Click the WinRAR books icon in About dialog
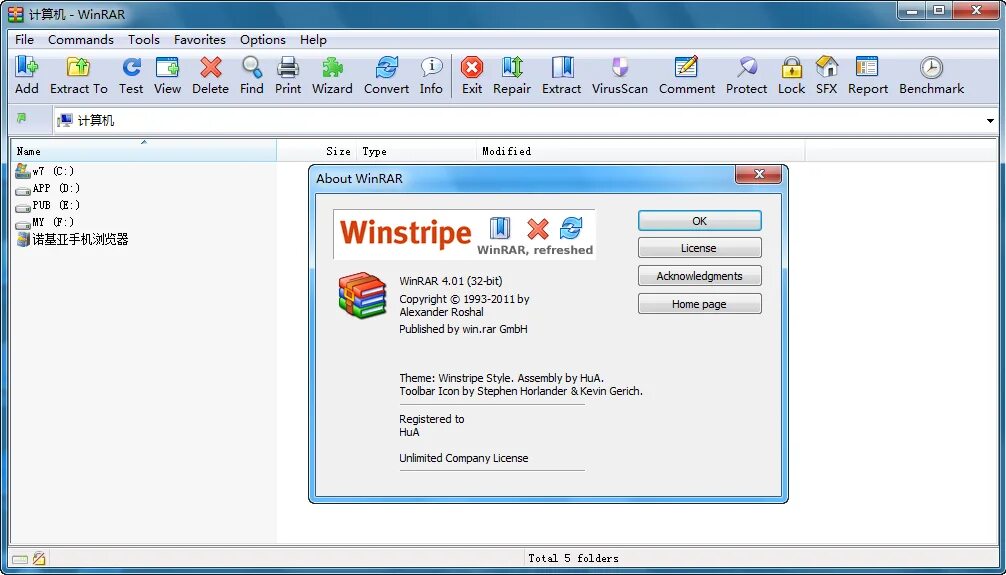1006x575 pixels. pyautogui.click(x=362, y=296)
